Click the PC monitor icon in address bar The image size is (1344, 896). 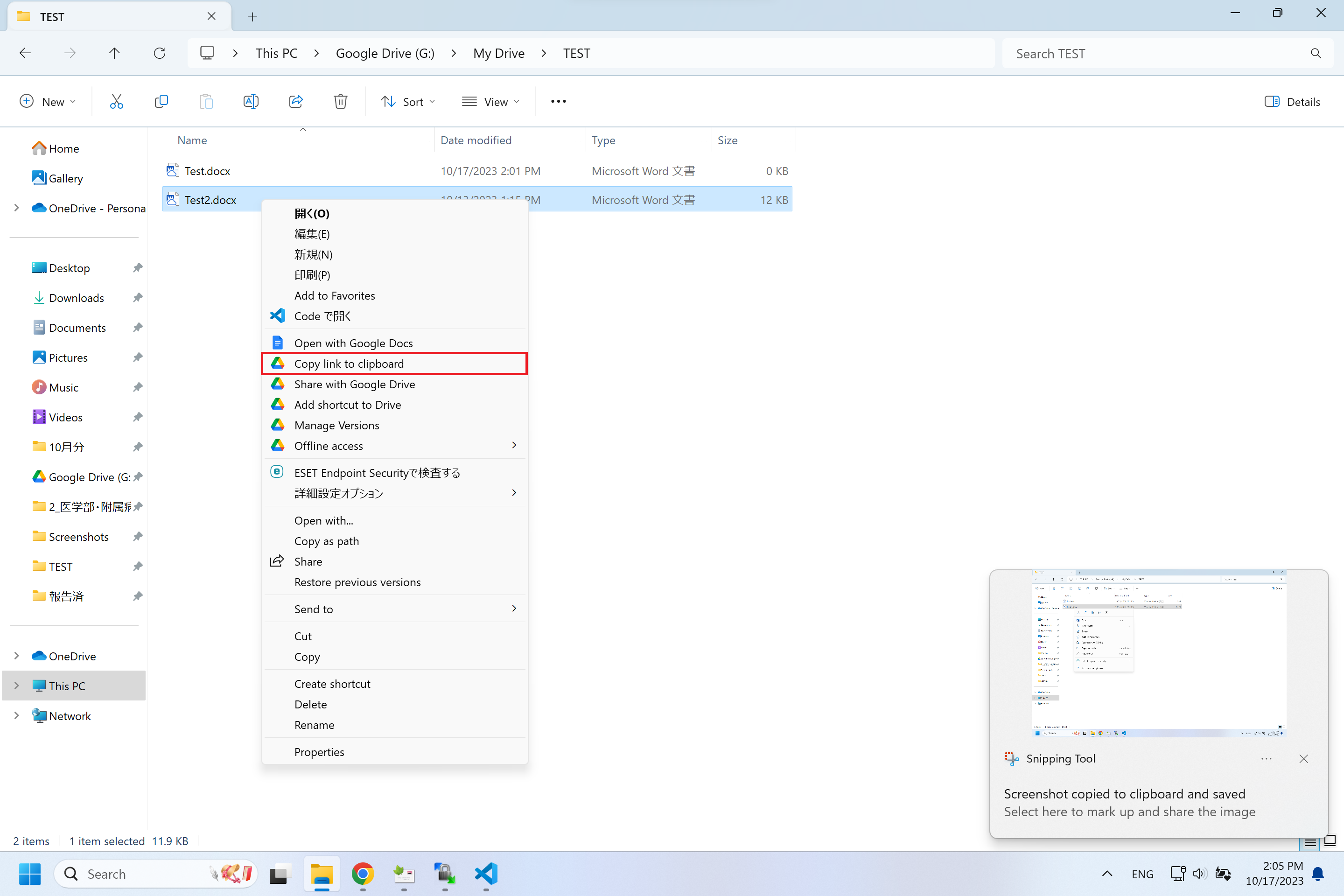coord(207,53)
